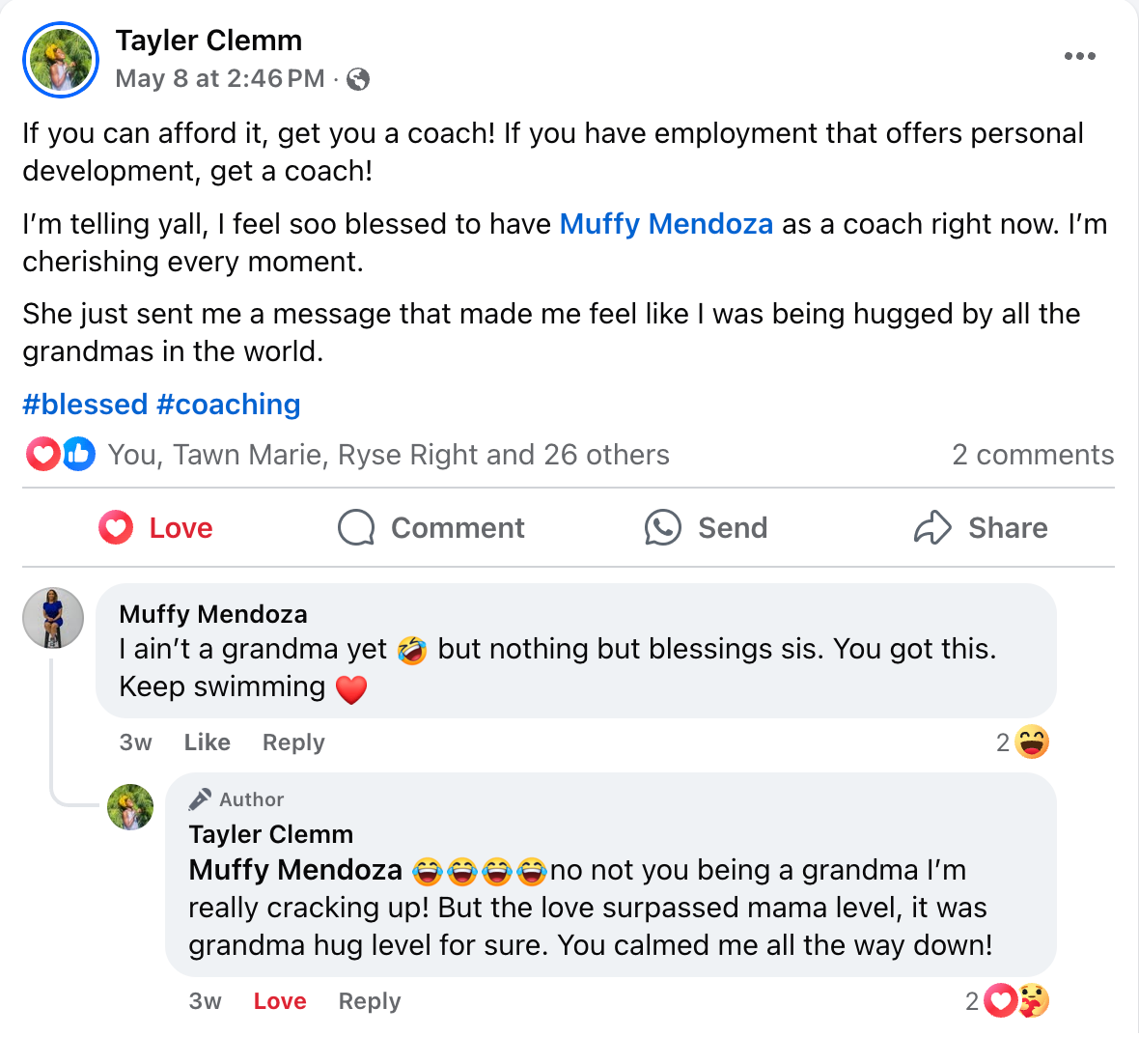Open Tayler Clemm's post profile picture
Image resolution: width=1139 pixels, height=1064 pixels.
coord(61,60)
